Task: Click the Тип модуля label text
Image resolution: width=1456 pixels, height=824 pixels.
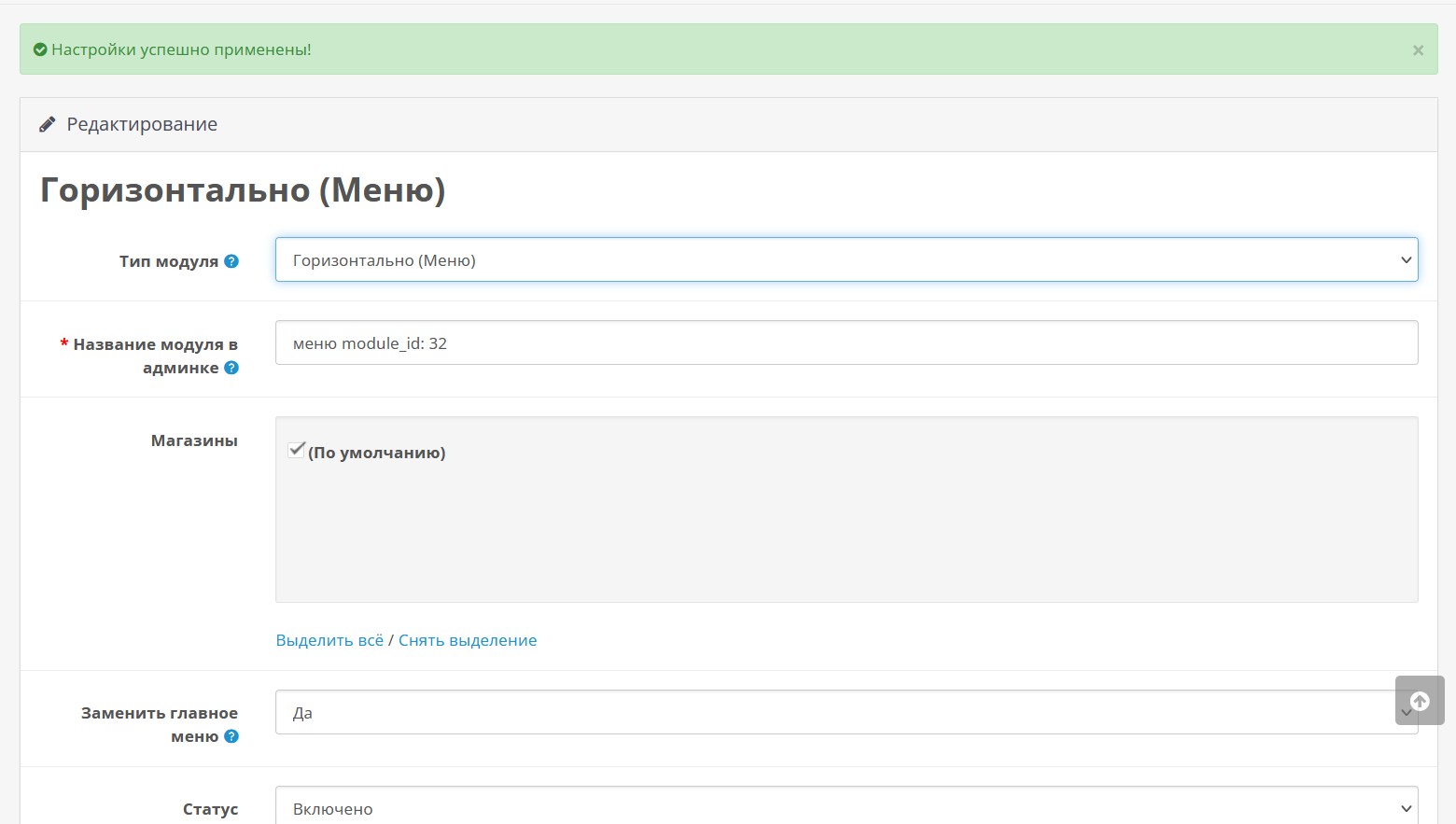Action: pos(168,261)
